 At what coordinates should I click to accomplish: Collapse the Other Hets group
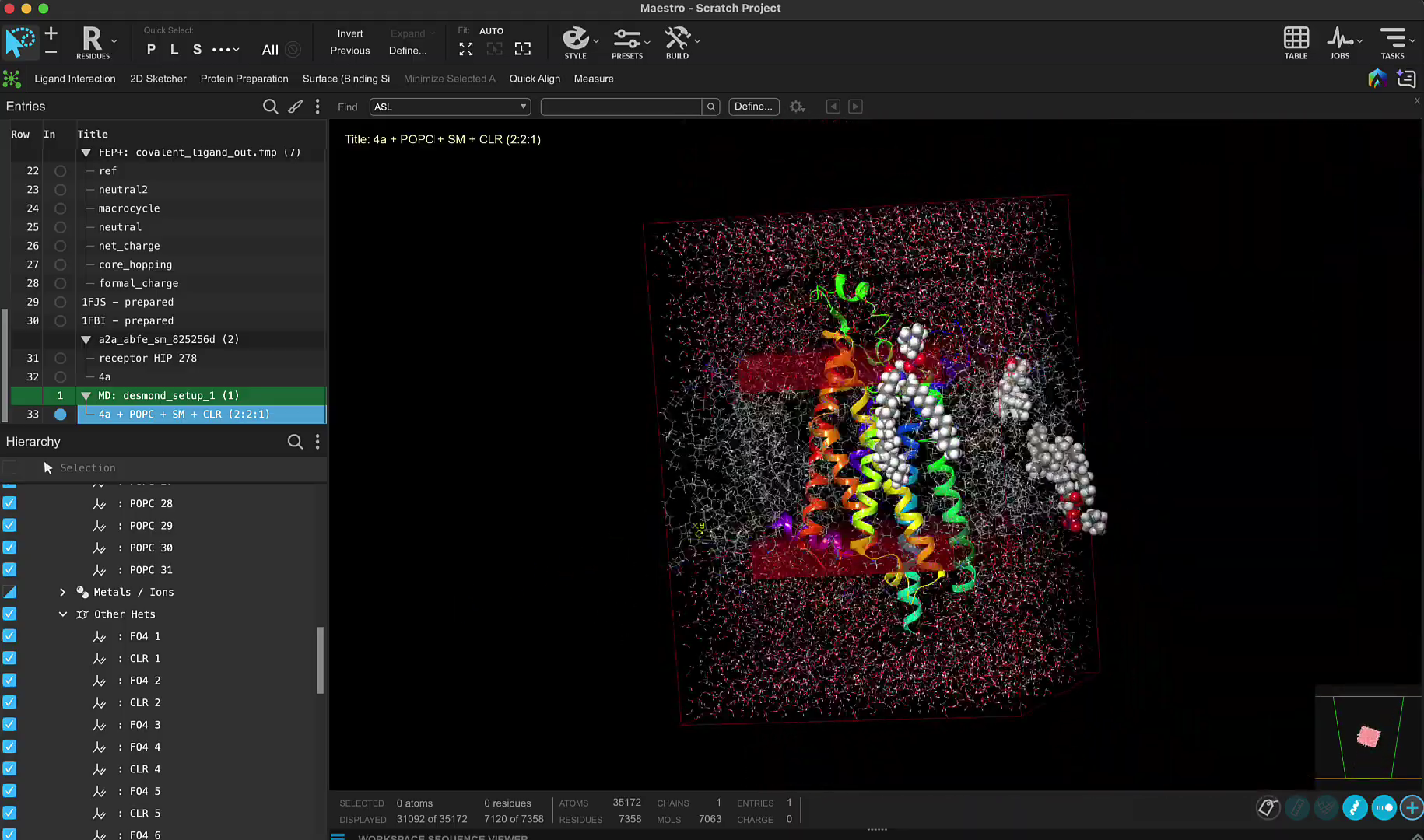click(62, 614)
